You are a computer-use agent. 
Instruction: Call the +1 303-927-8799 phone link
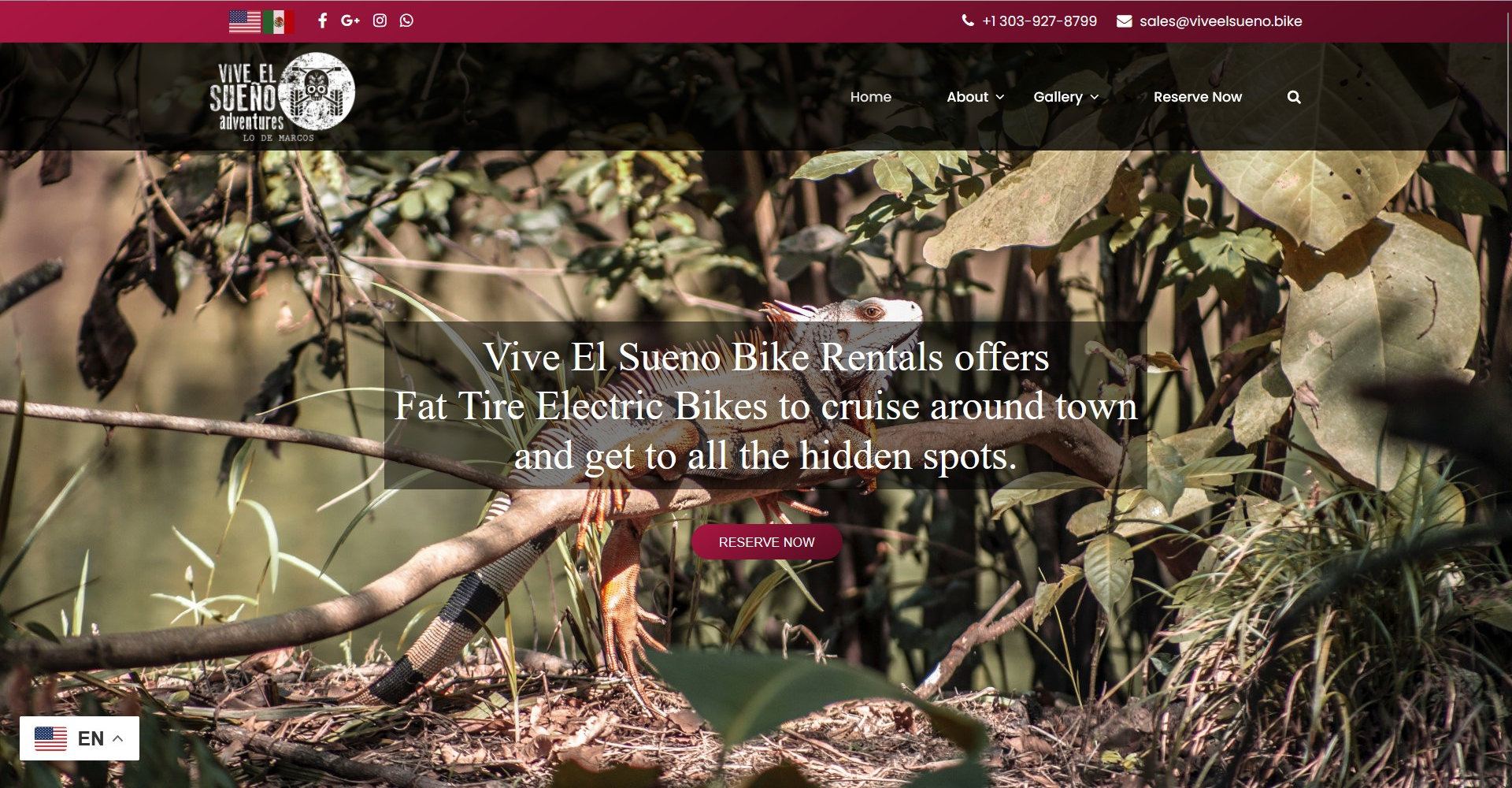pos(1039,21)
